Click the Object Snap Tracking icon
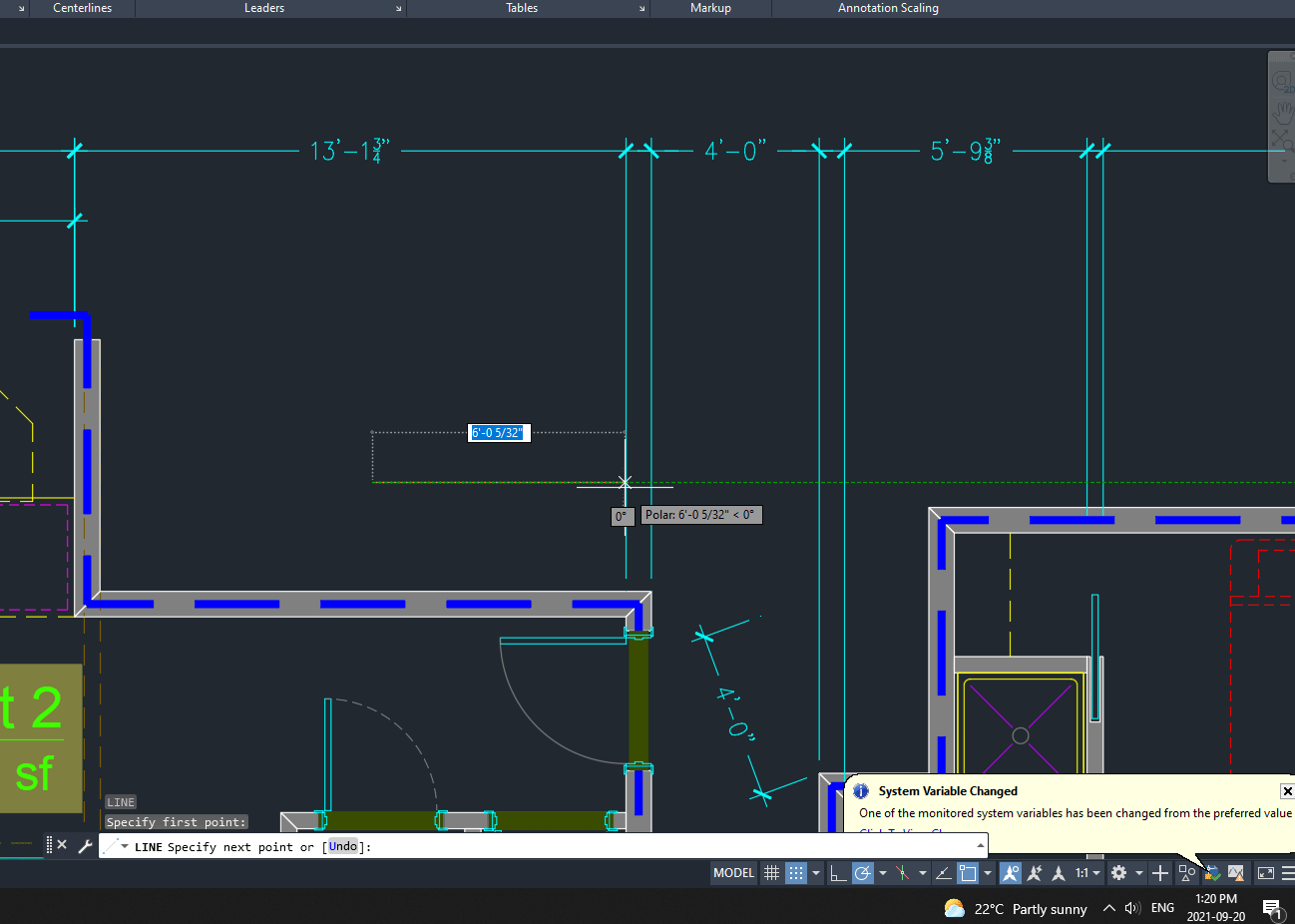The width and height of the screenshot is (1295, 924). click(x=944, y=872)
